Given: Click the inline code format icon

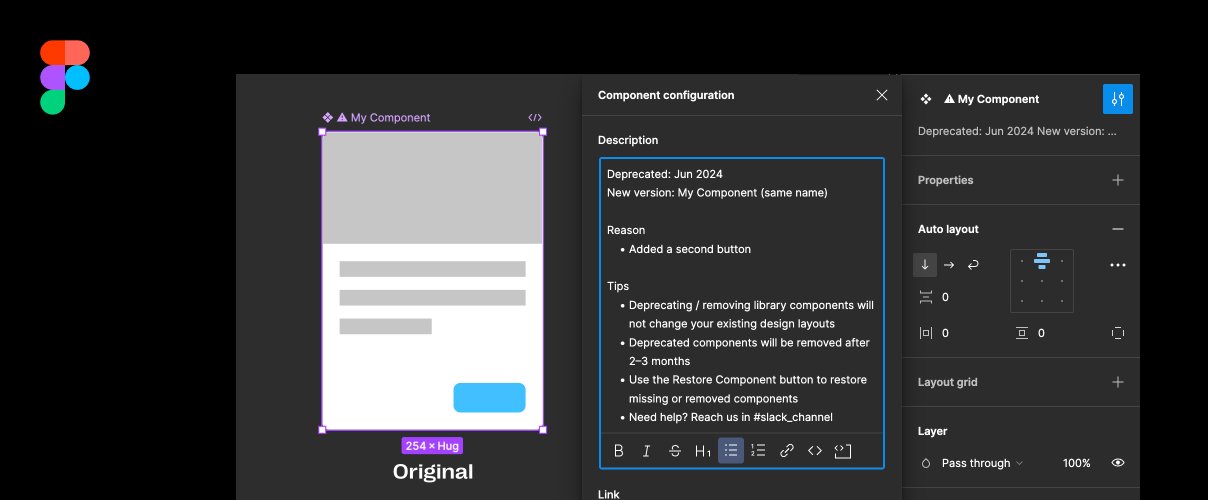Looking at the screenshot, I should (815, 451).
